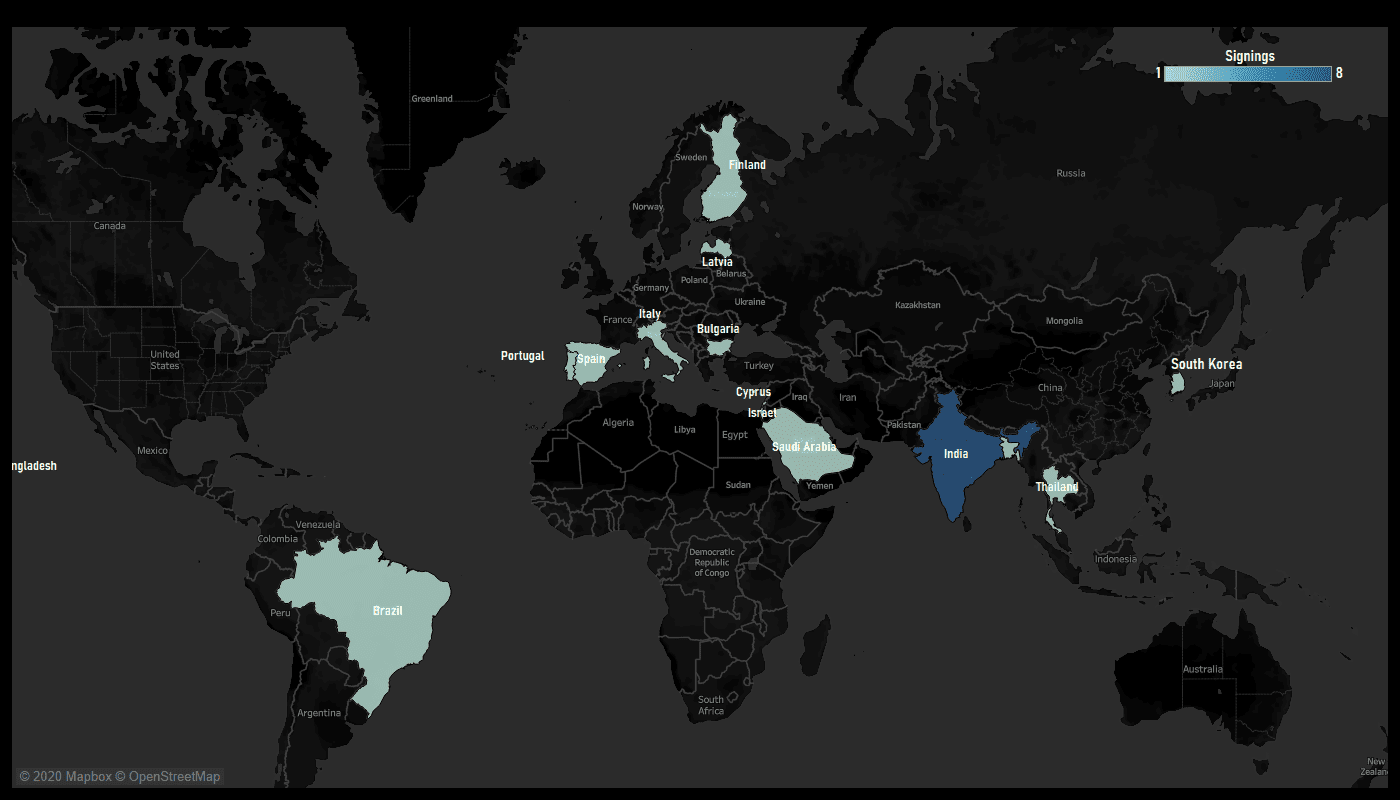1400x800 pixels.
Task: Click the legend minimum value 1
Action: pyautogui.click(x=1159, y=73)
